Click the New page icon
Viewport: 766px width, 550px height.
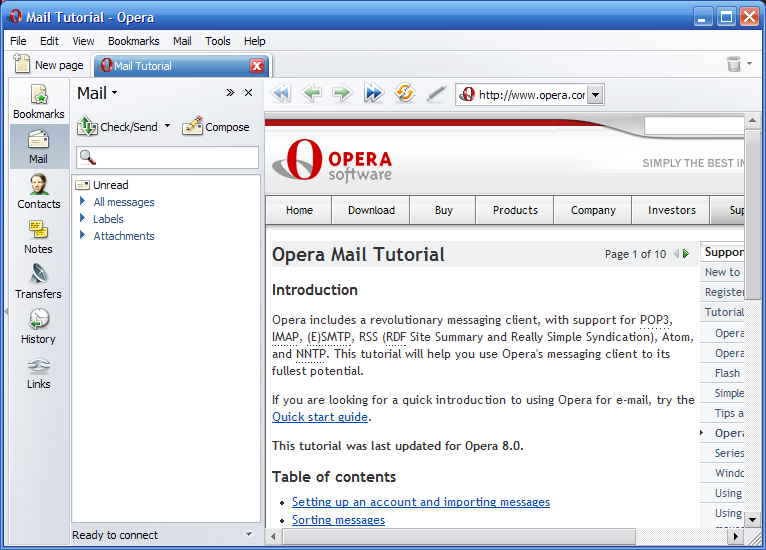21,64
